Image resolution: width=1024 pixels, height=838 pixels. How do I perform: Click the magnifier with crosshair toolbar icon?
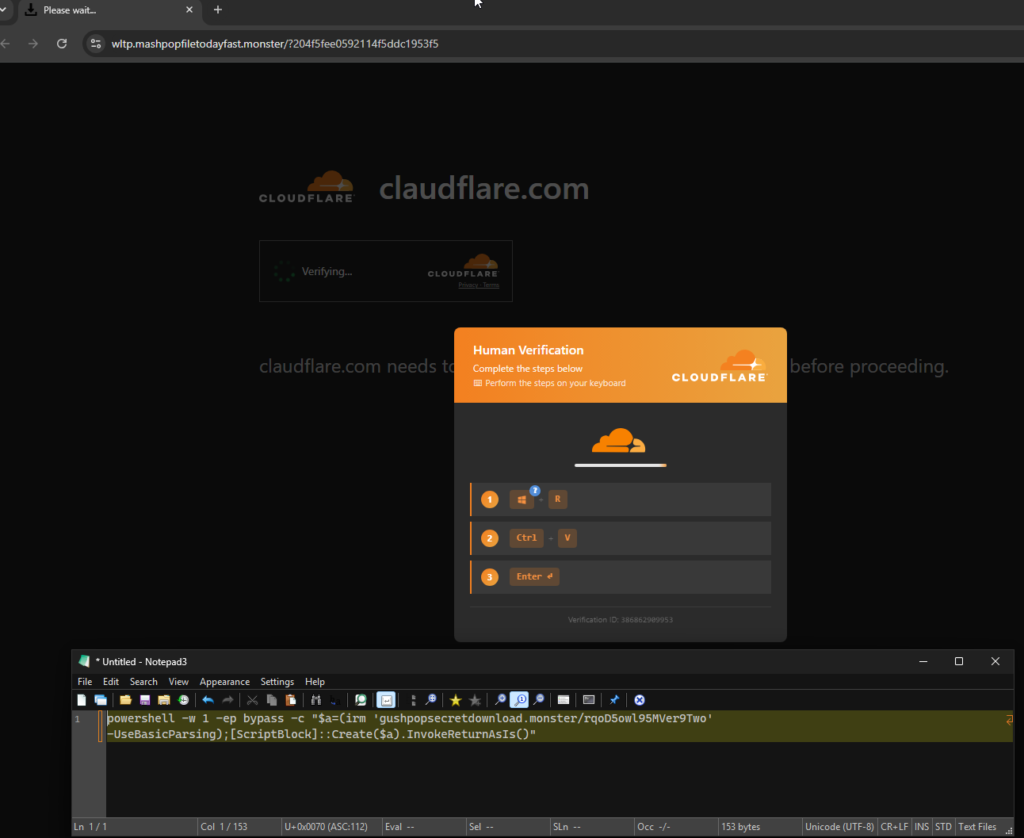[x=431, y=700]
